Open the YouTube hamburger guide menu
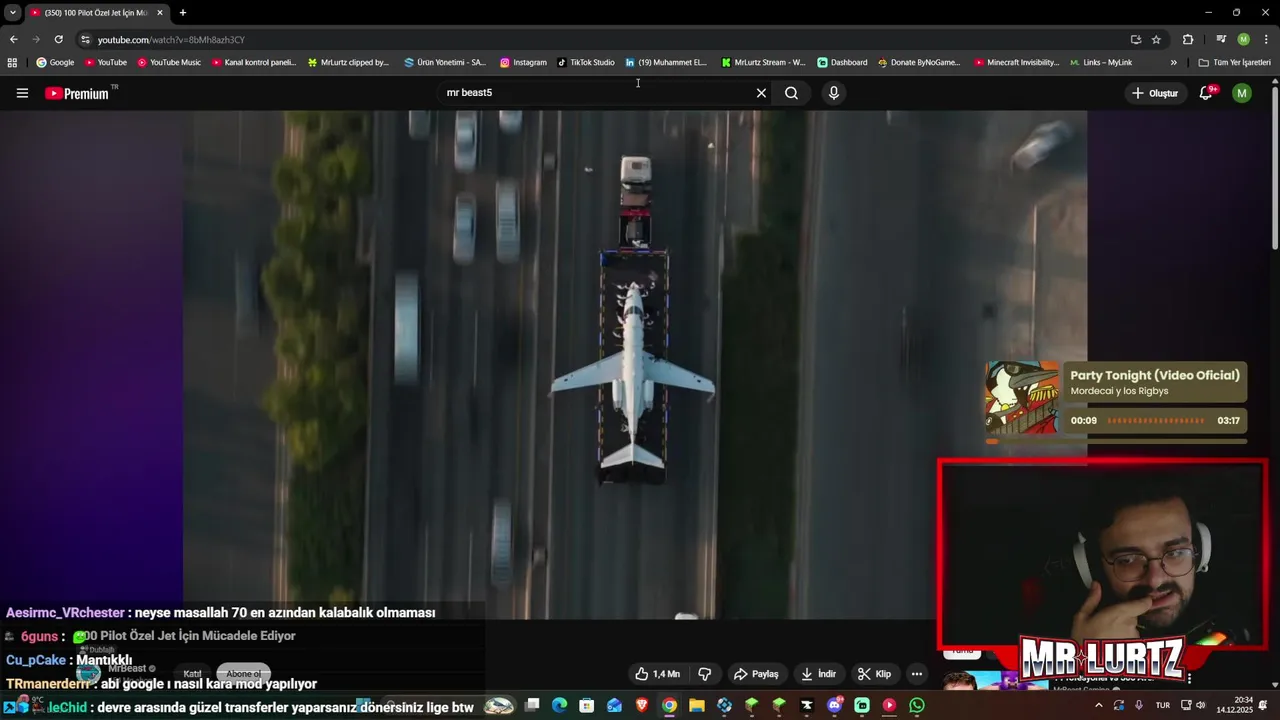Viewport: 1280px width, 720px height. (22, 93)
